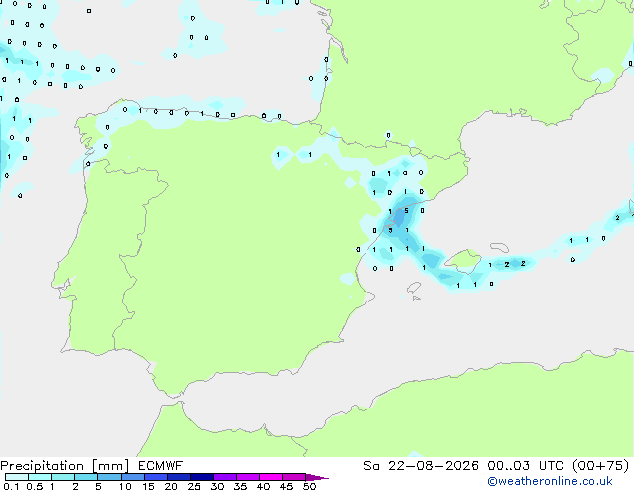Click the '15' legend scale label

coord(148,486)
